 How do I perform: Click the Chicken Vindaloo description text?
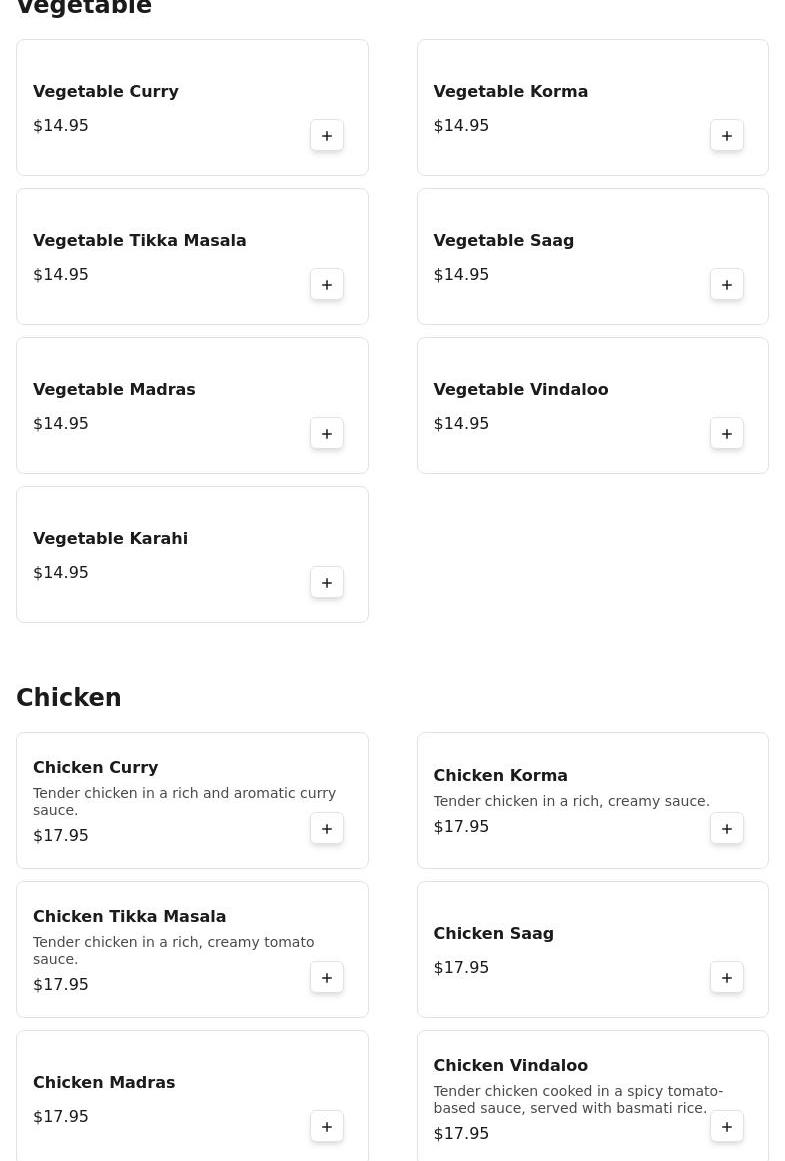click(578, 1100)
